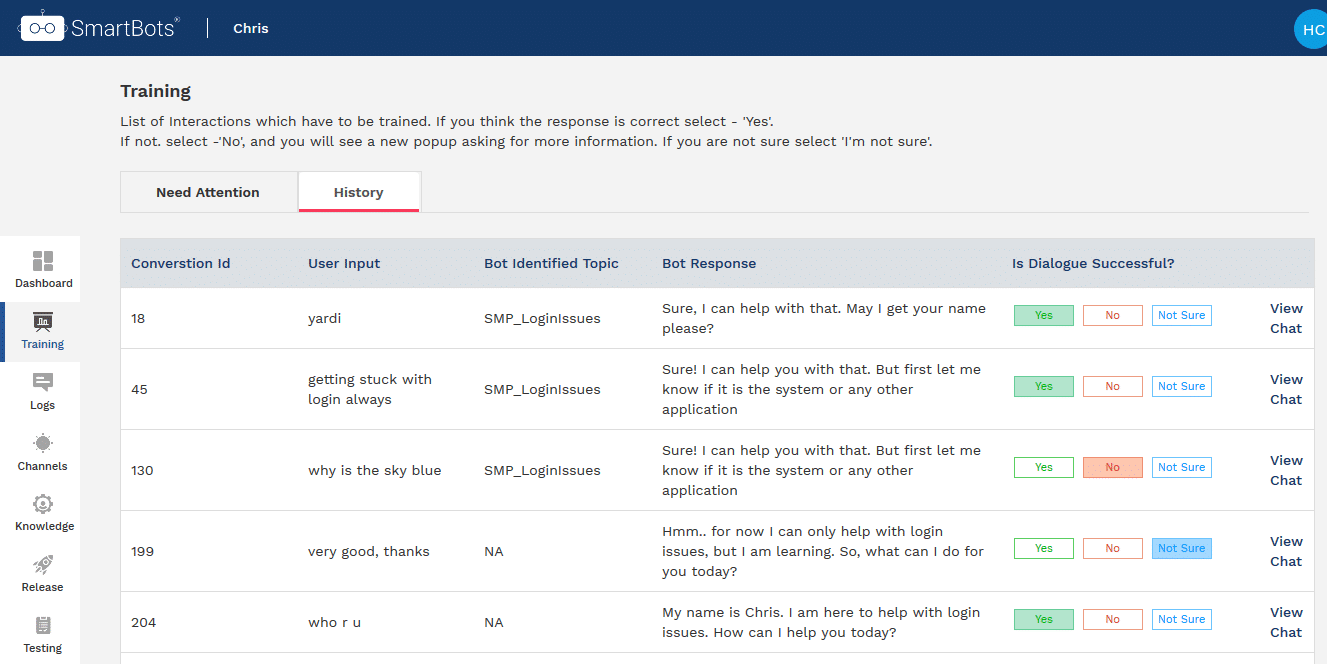
Task: Click View Chat for conversation 204
Action: click(1286, 622)
